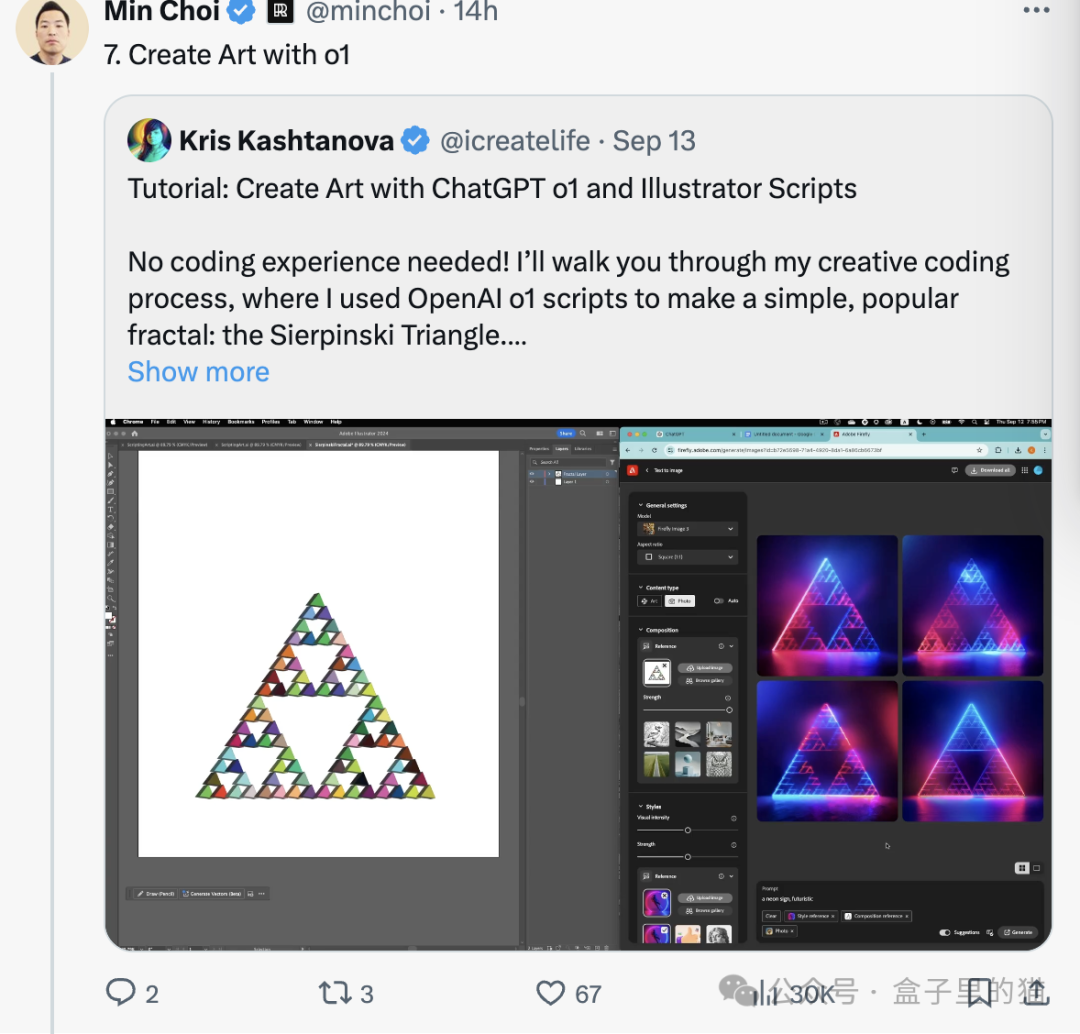1080x1034 pixels.
Task: Toggle the Auto content type switch
Action: pos(719,601)
